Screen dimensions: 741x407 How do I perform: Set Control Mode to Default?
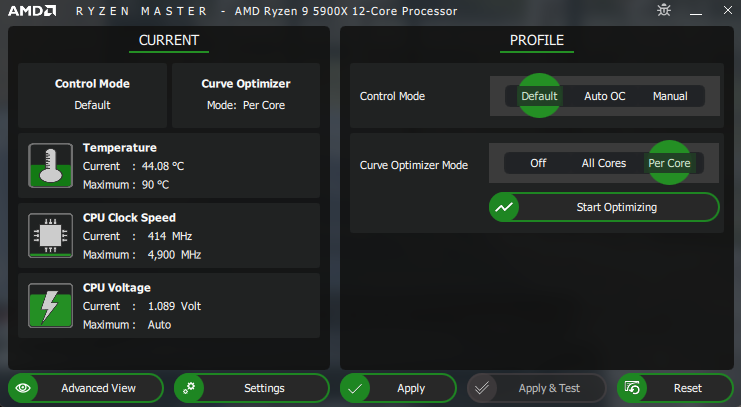click(x=539, y=96)
